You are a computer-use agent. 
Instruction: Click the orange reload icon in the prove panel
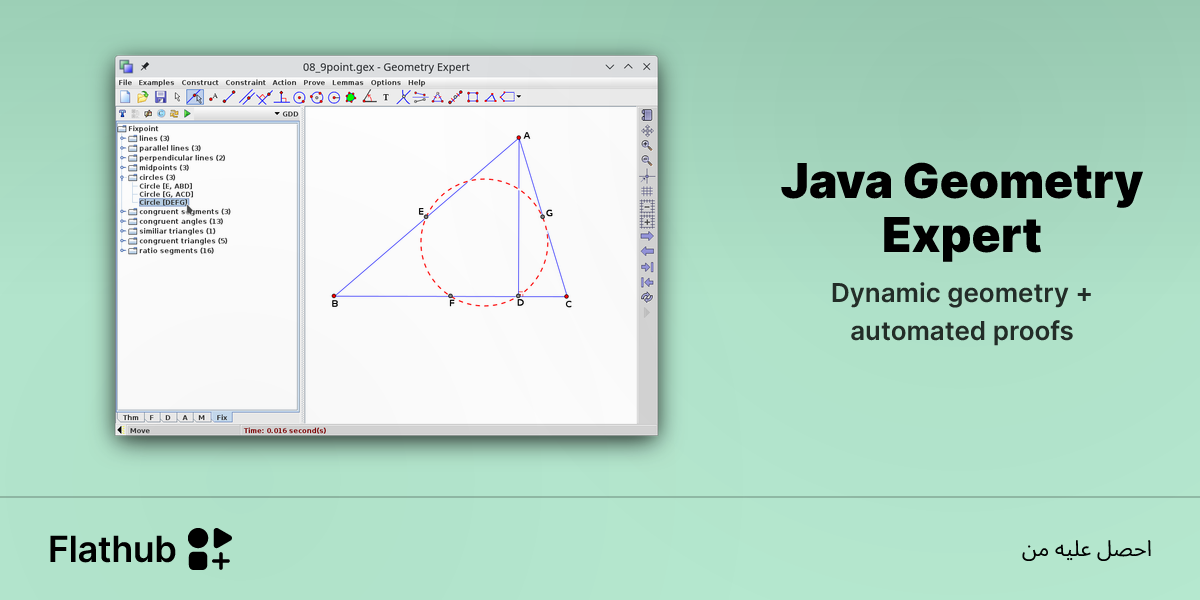[174, 114]
